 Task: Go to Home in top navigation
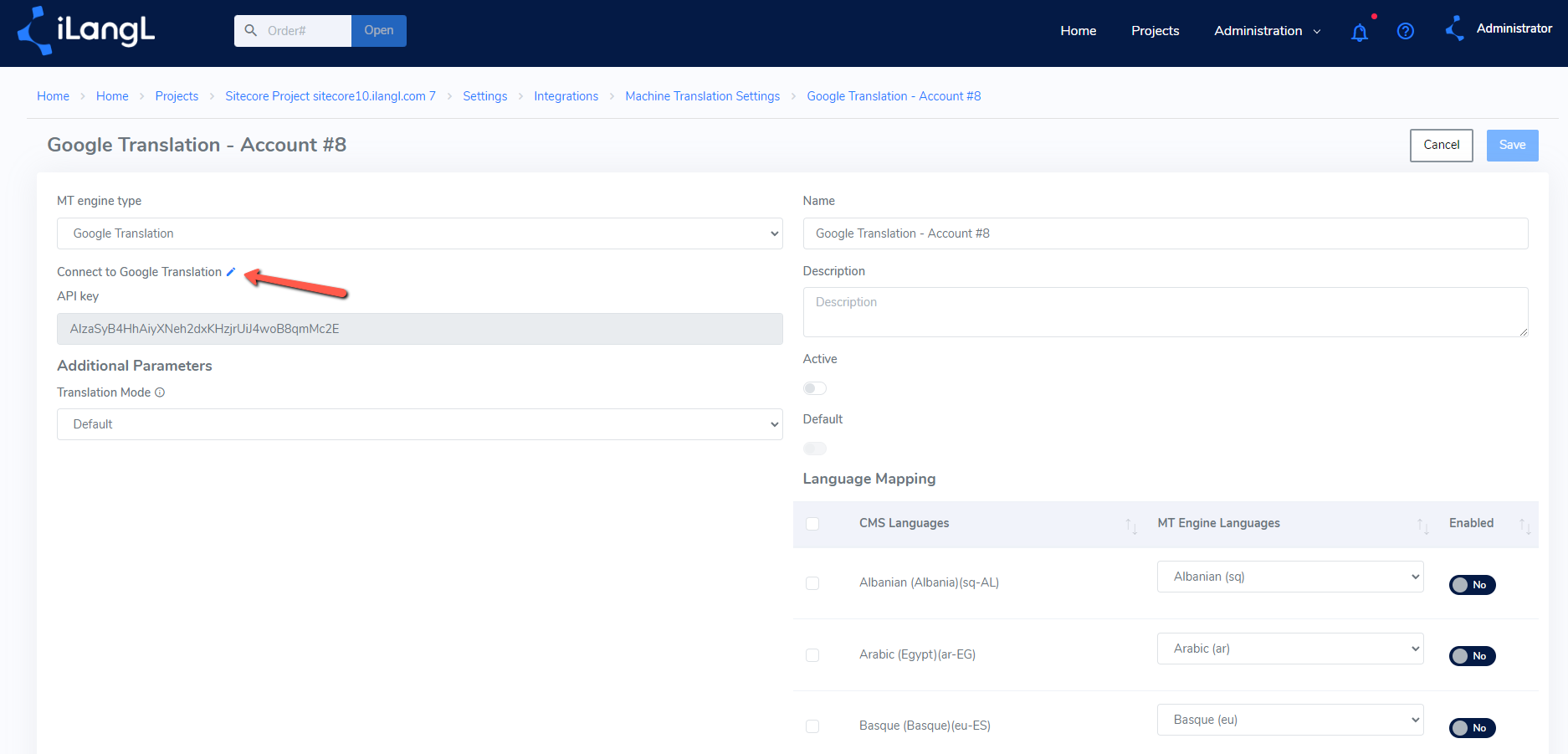1078,31
